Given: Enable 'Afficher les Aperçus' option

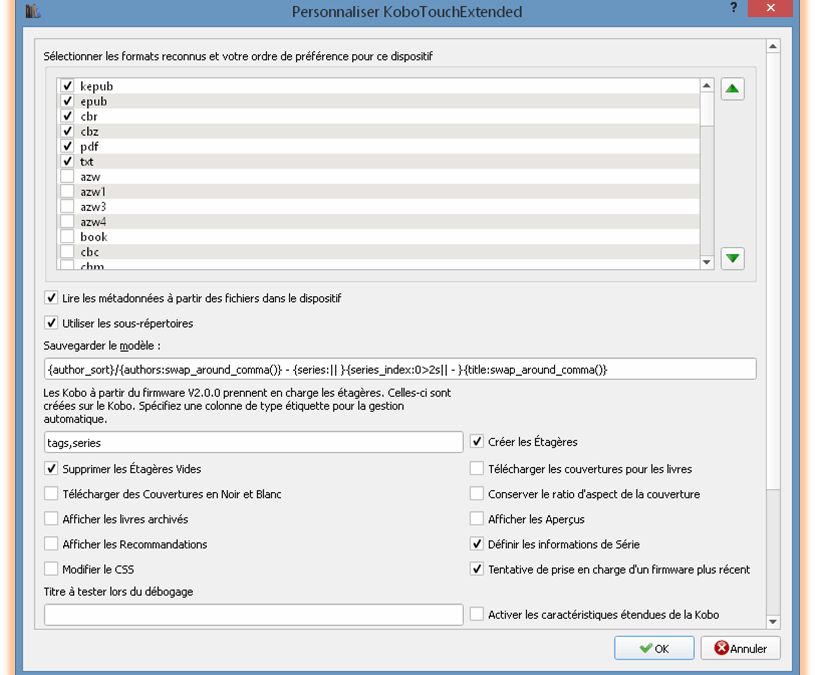Looking at the screenshot, I should [x=477, y=519].
